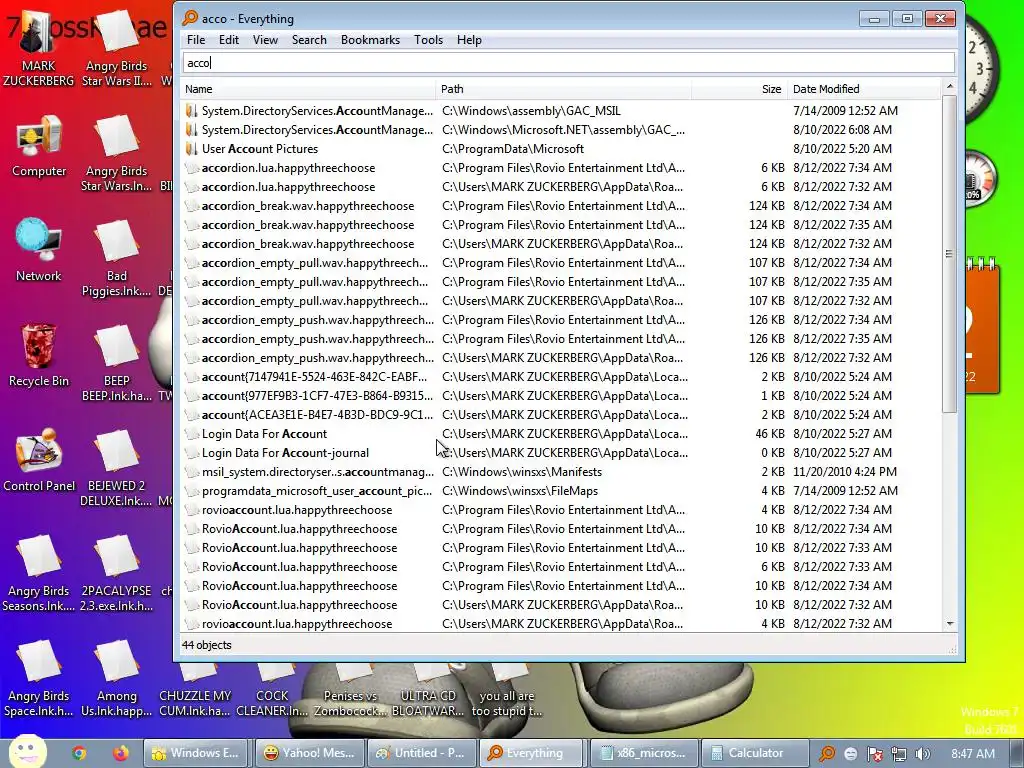The width and height of the screenshot is (1024, 768).
Task: Select the Login Data For Account result
Action: (562, 434)
